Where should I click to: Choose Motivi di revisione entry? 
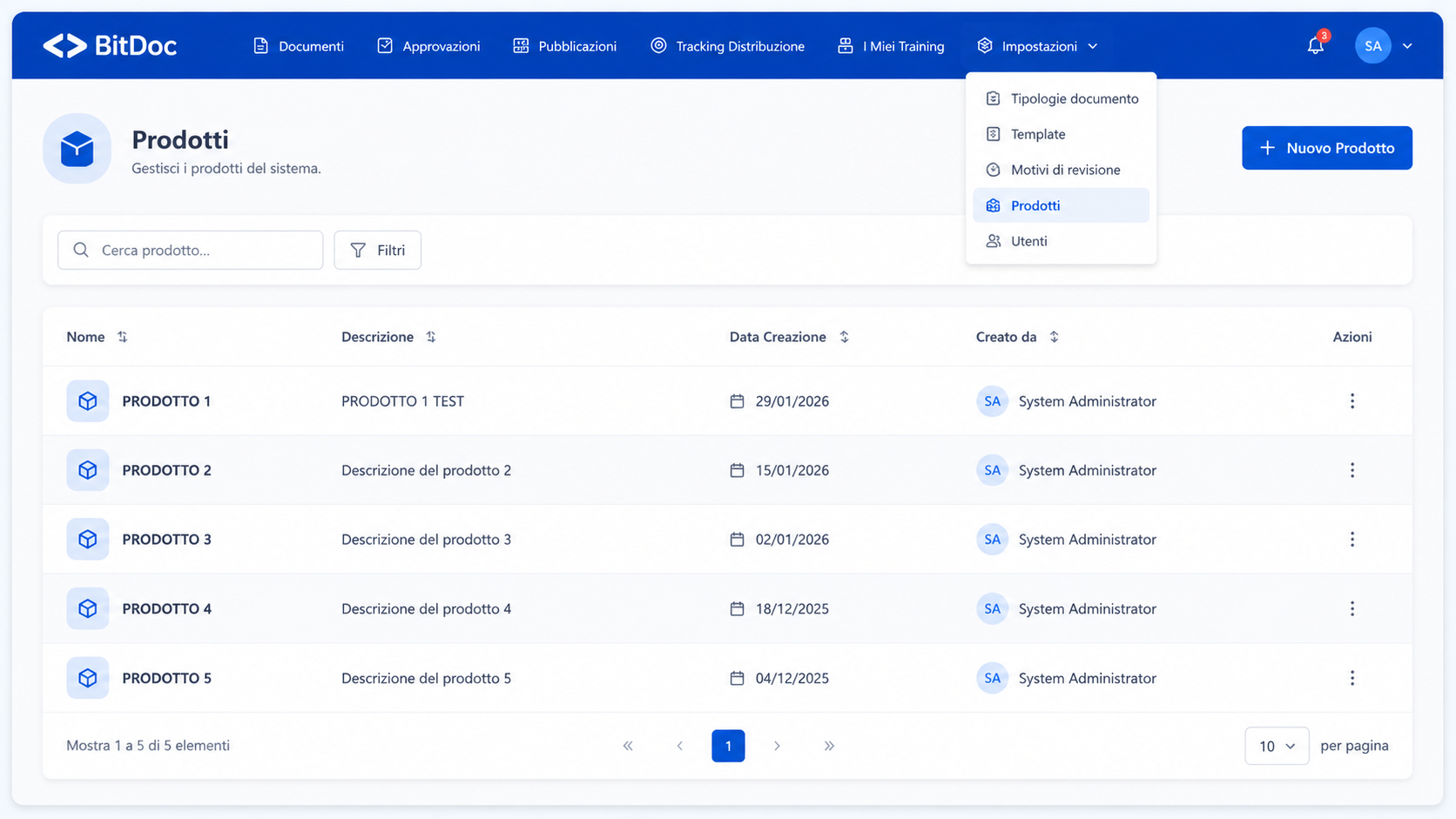pyautogui.click(x=1061, y=170)
